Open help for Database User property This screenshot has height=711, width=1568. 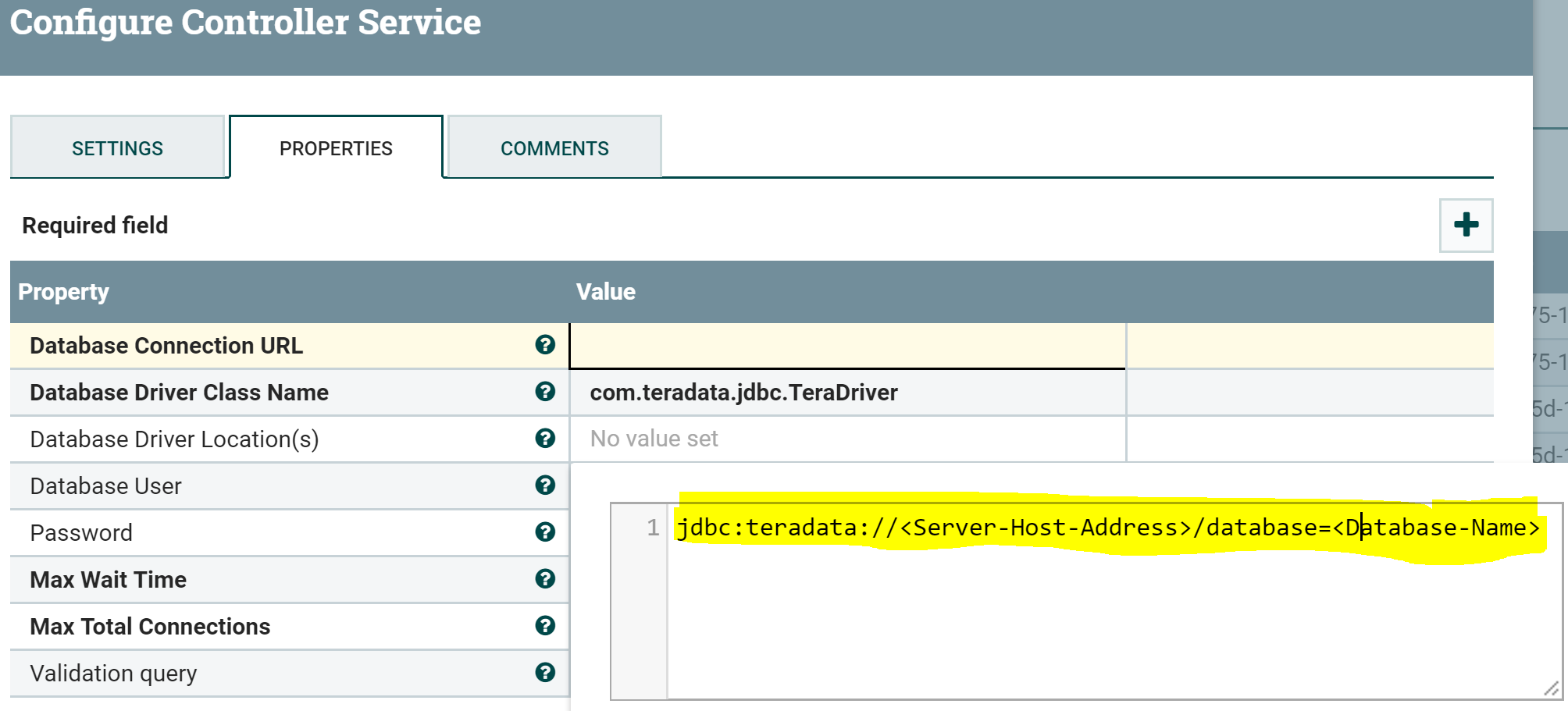coord(545,485)
